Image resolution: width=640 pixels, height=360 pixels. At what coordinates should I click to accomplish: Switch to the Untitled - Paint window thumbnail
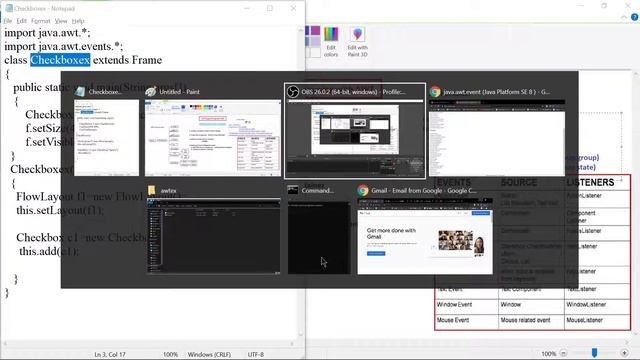(x=213, y=138)
